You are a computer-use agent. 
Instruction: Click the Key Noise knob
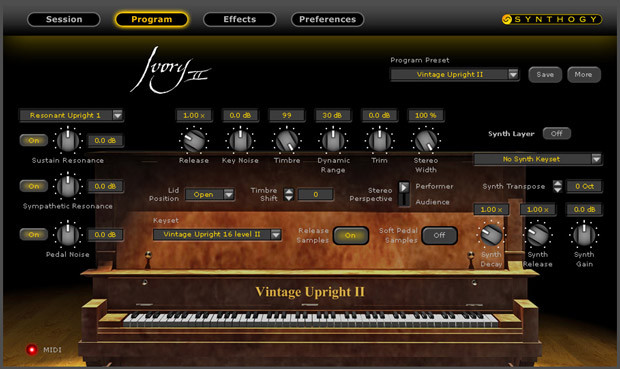[x=240, y=140]
